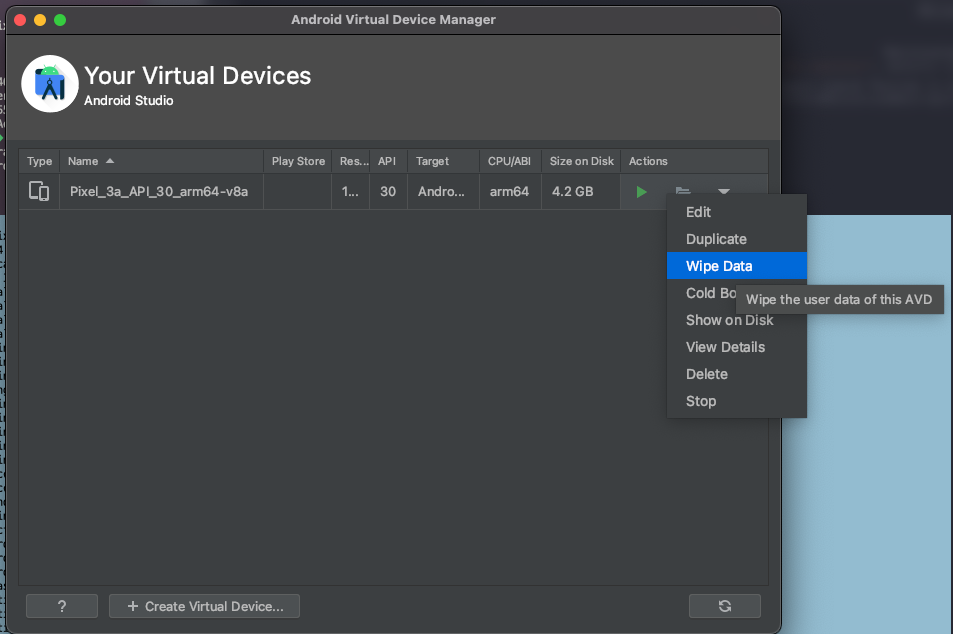953x634 pixels.
Task: Click Create Virtual Device button
Action: pos(204,606)
